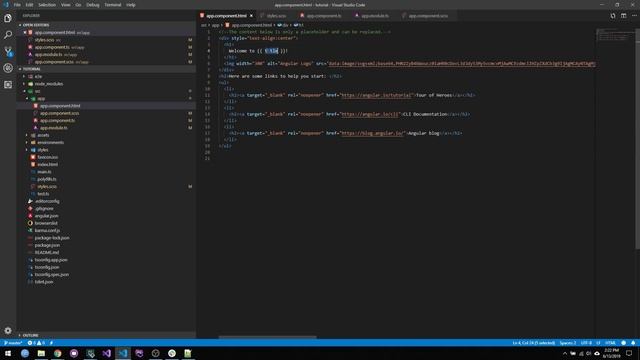The height and width of the screenshot is (360, 640).
Task: Switch to the styles.scss editor tab
Action: [276, 16]
